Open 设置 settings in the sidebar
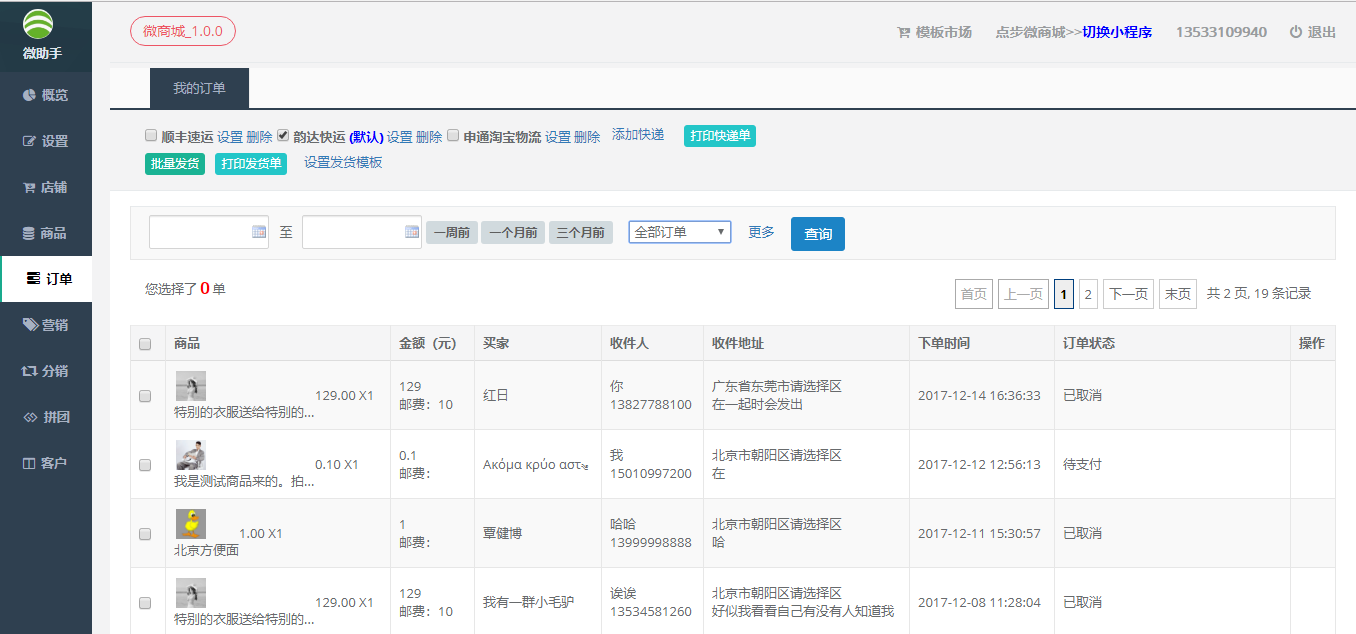This screenshot has height=634, width=1356. pos(46,141)
